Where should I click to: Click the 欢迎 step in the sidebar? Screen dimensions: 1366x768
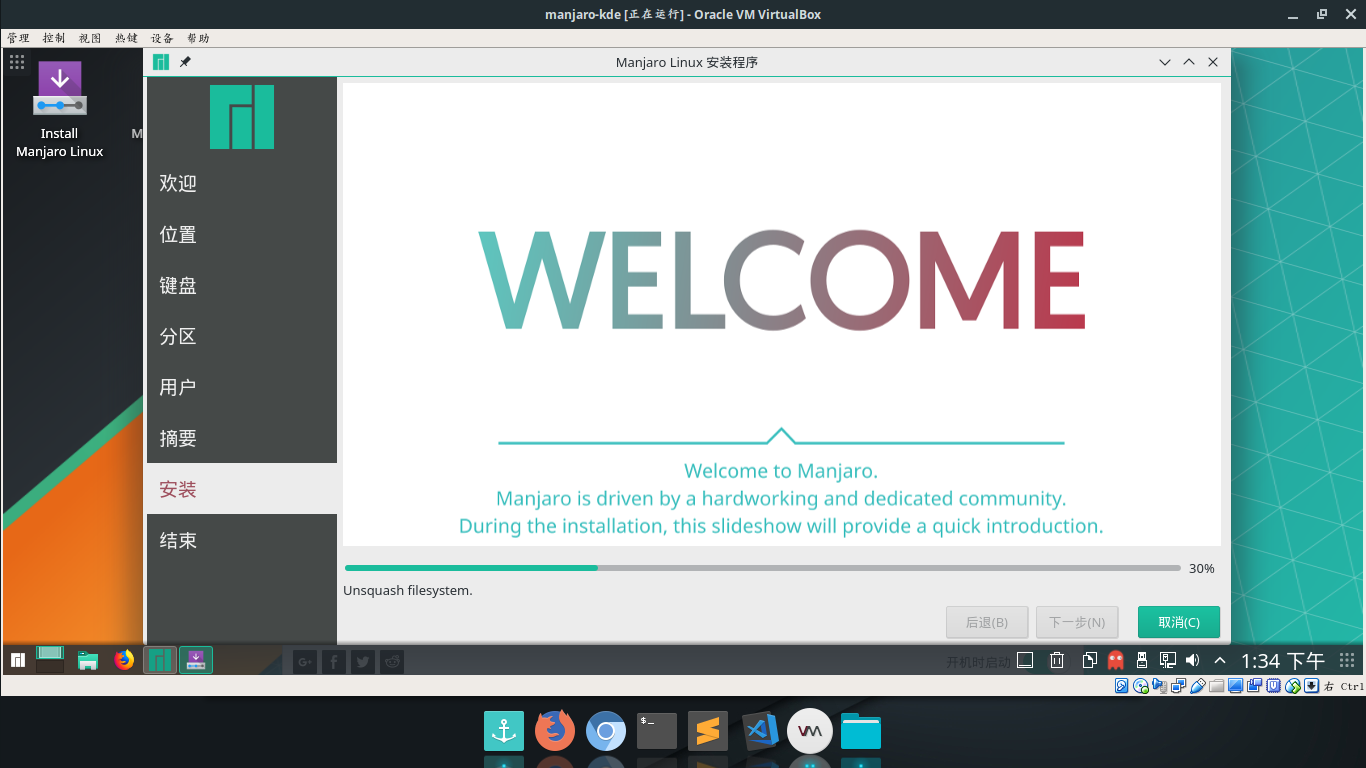tap(242, 183)
